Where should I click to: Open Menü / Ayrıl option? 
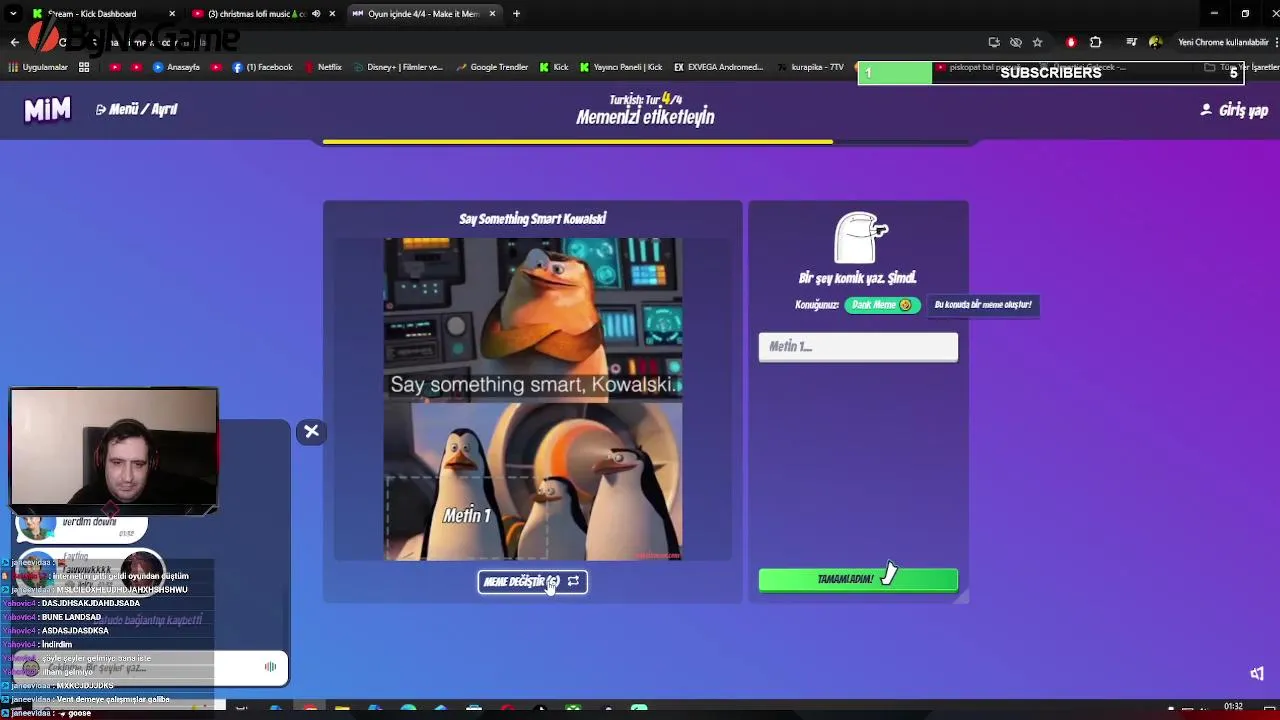(x=136, y=109)
